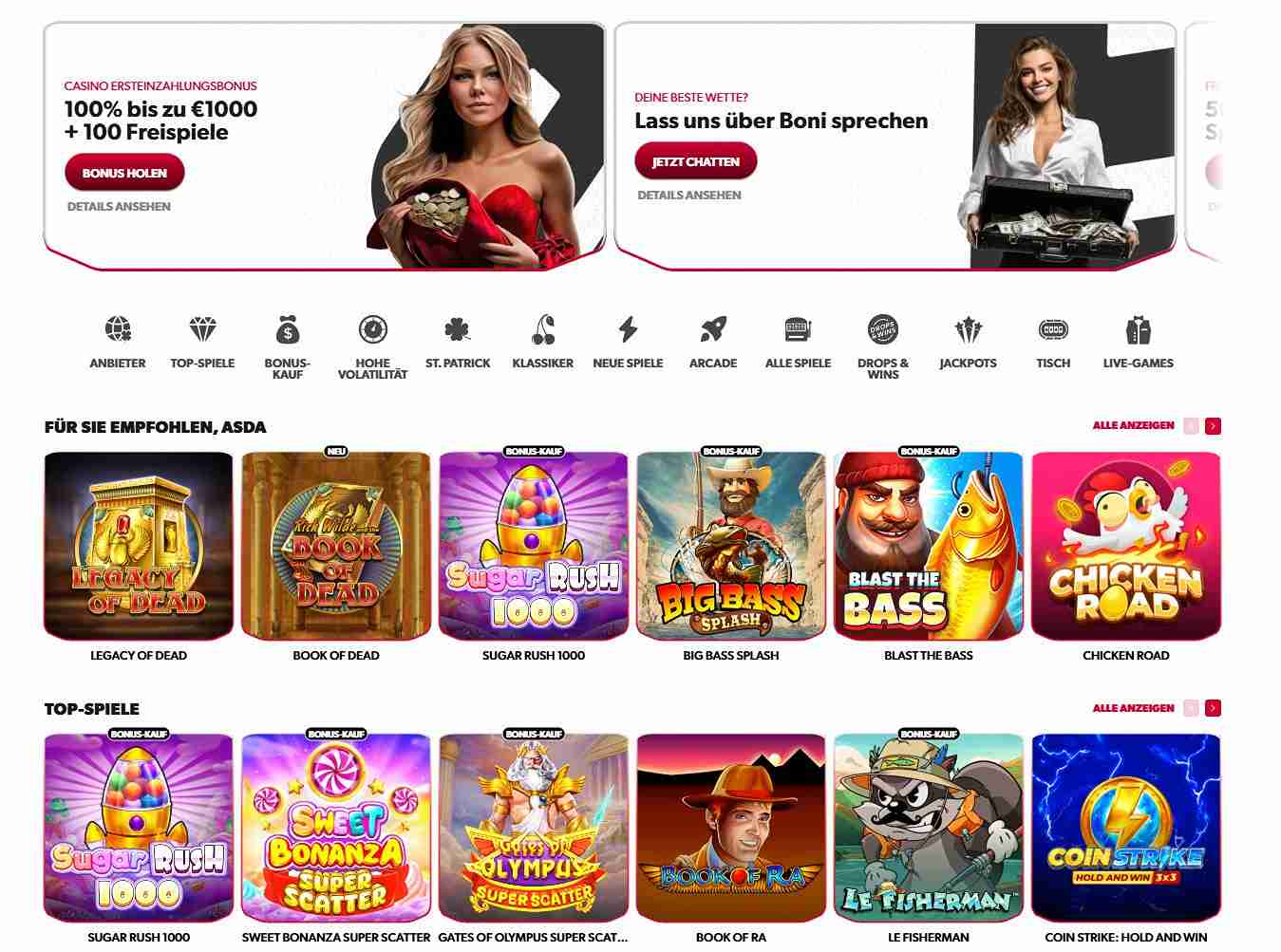Start chat via Jetzt Chatten button
1281x952 pixels.
pos(696,161)
